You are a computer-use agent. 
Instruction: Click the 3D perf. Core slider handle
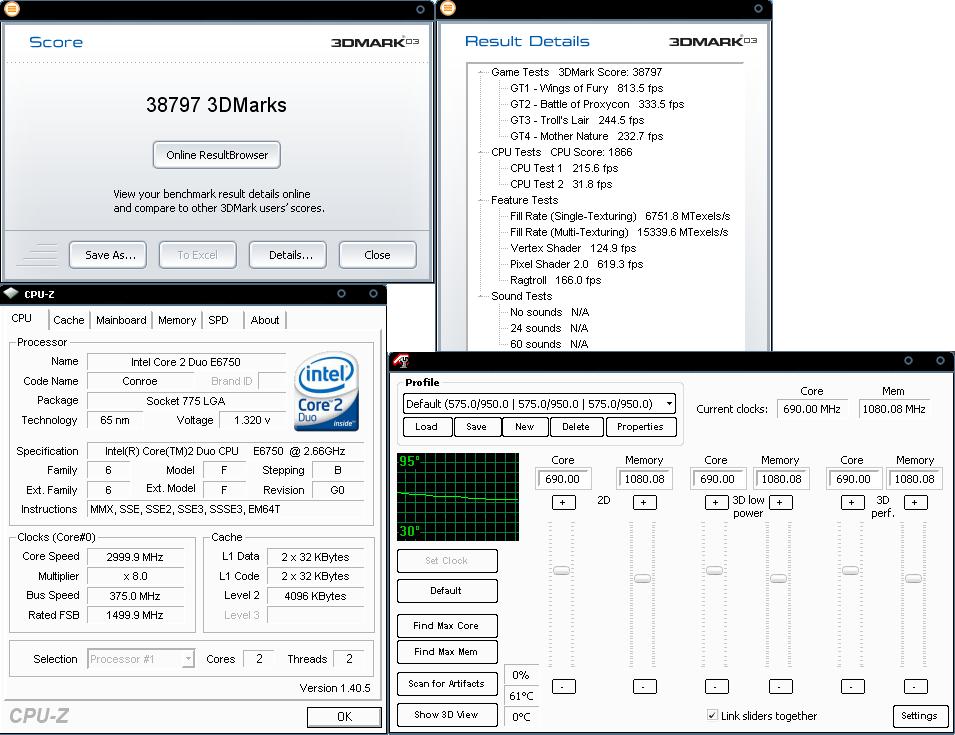tap(850, 571)
